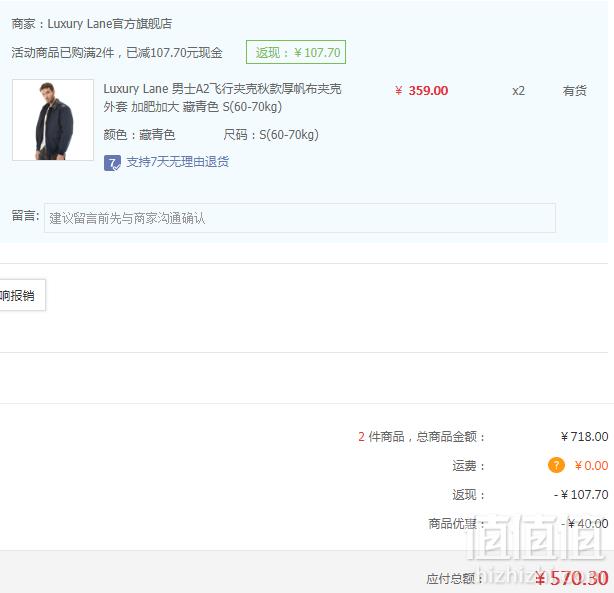
Task: Click the total goods amount ¥718.00
Action: (584, 436)
